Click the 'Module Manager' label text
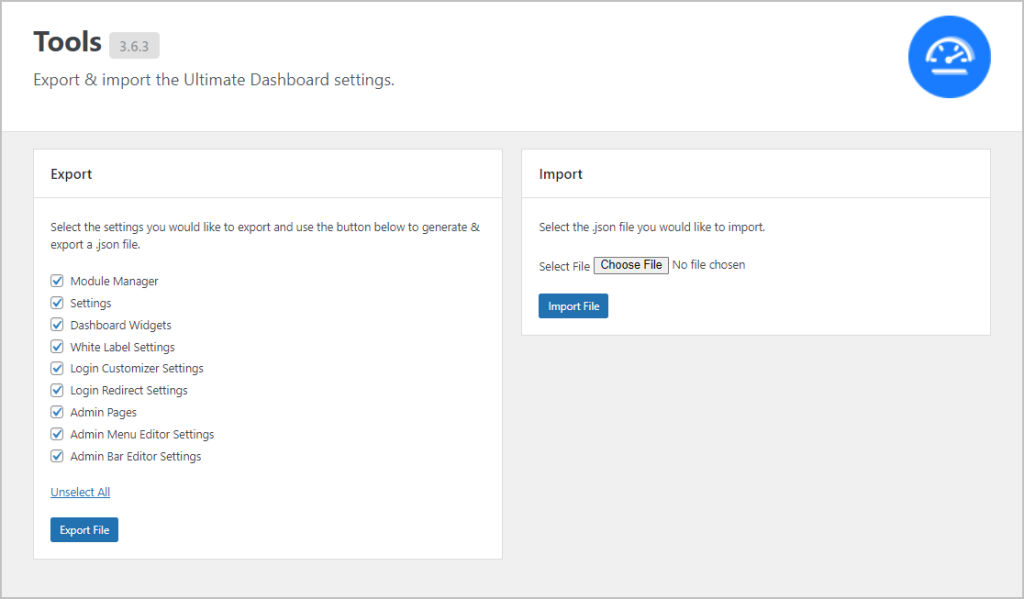 pyautogui.click(x=114, y=282)
